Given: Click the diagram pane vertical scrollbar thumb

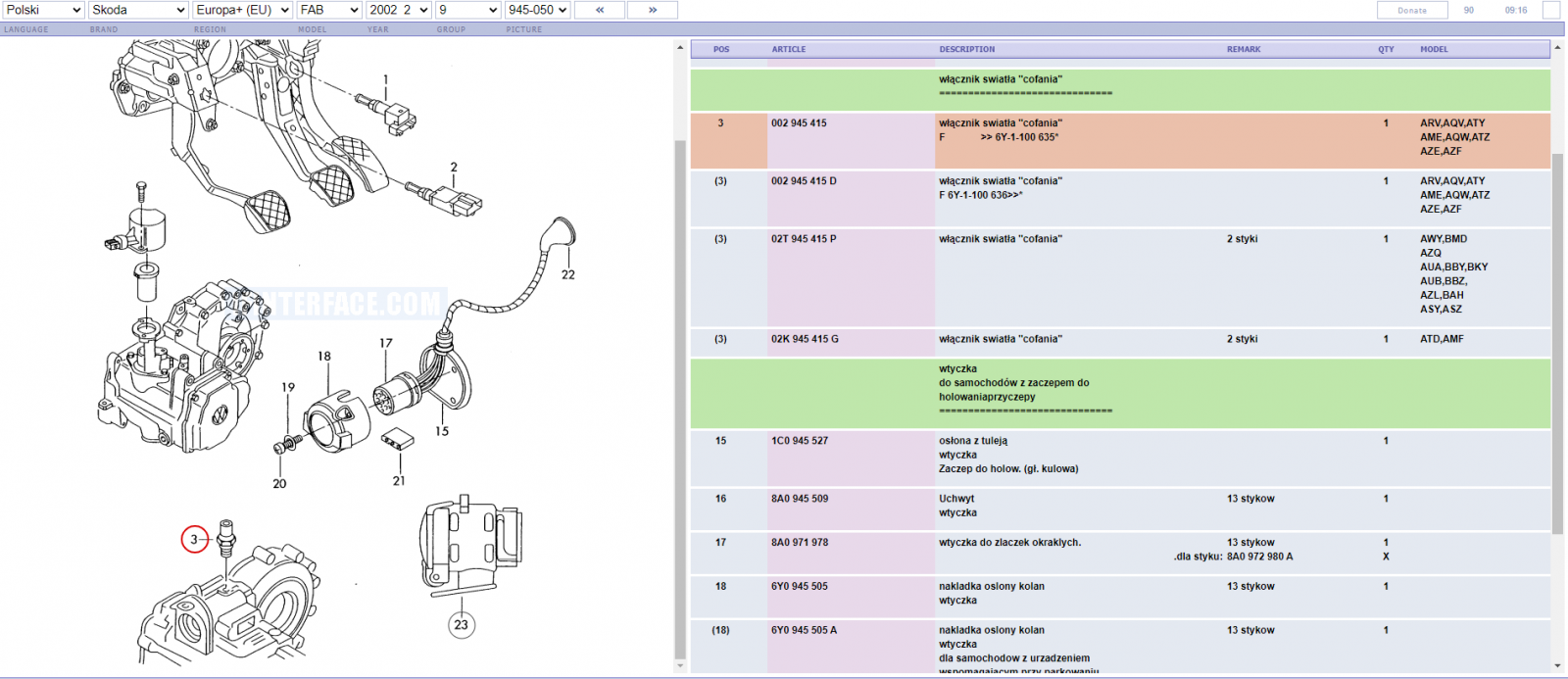Looking at the screenshot, I should coord(680,400).
